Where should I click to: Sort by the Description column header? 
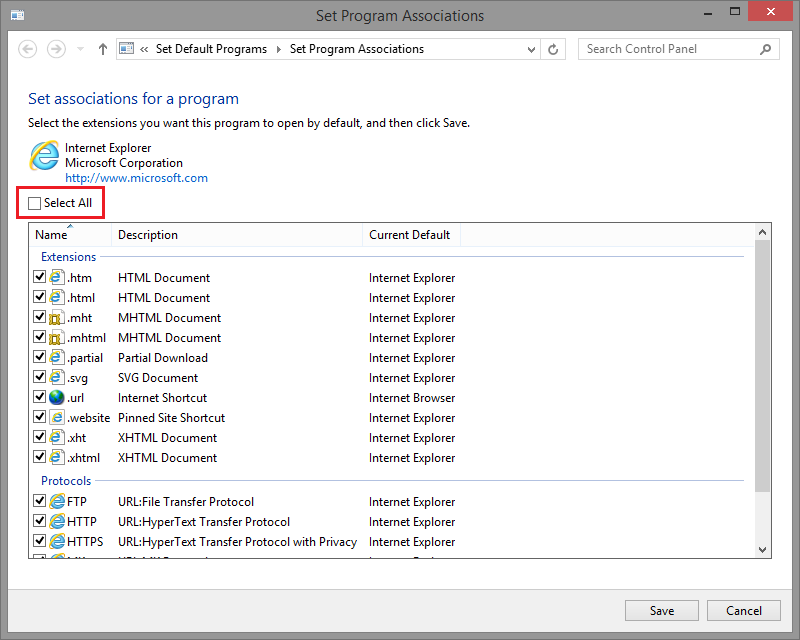click(x=237, y=235)
